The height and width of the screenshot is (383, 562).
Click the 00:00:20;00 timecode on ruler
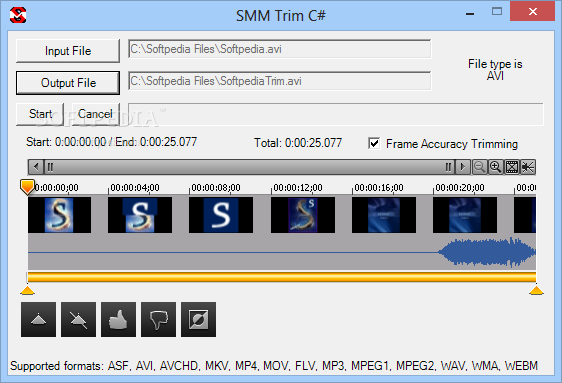(x=459, y=188)
